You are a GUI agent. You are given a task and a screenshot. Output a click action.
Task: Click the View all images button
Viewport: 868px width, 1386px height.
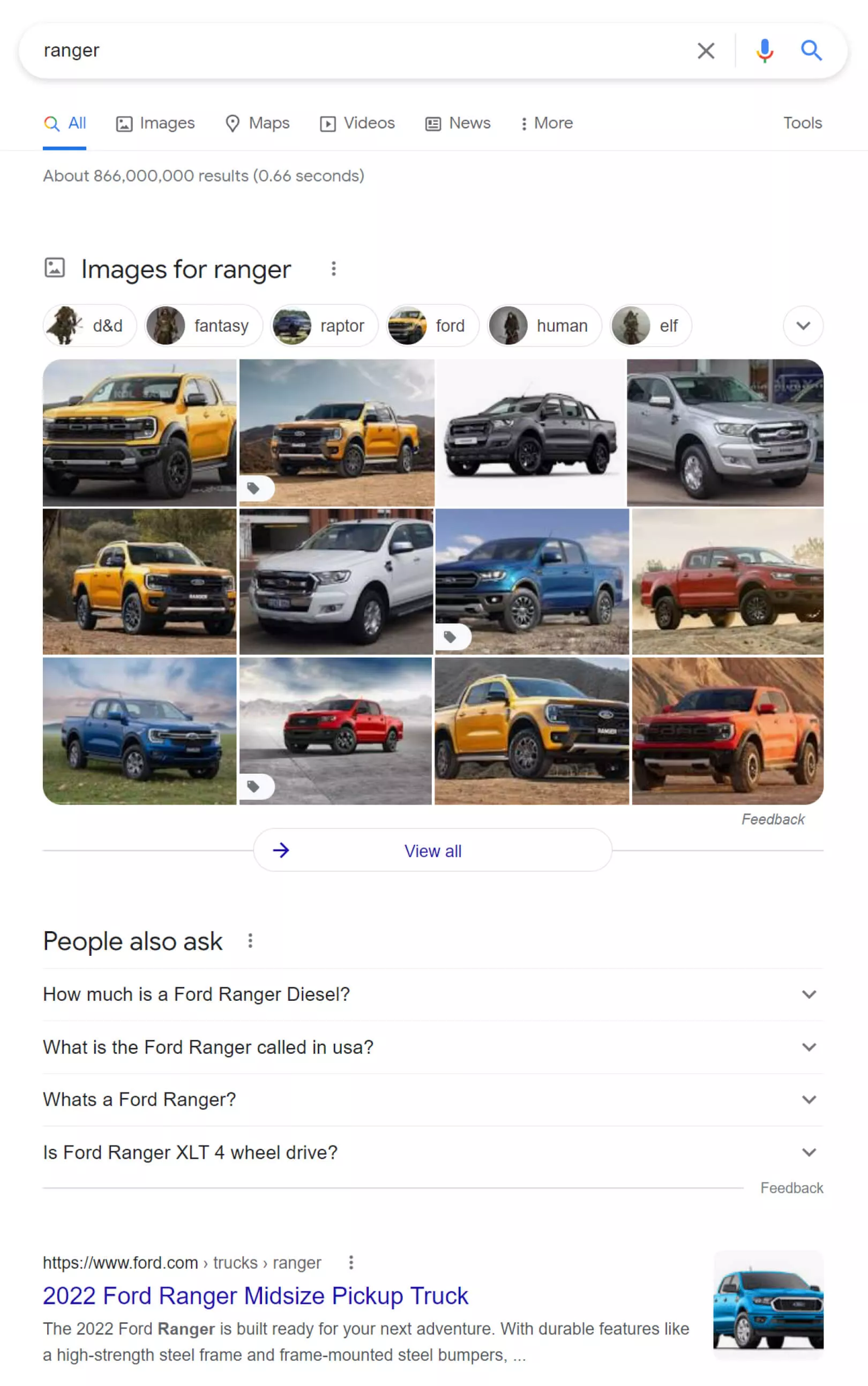point(433,850)
